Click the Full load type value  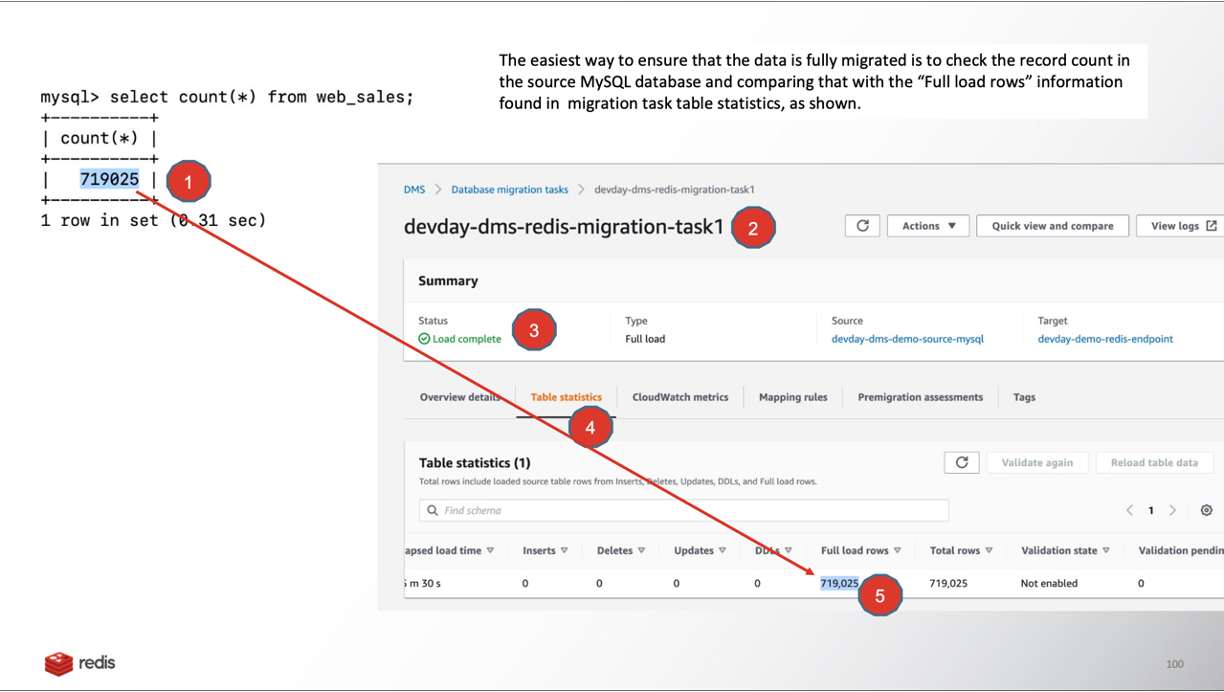click(645, 339)
